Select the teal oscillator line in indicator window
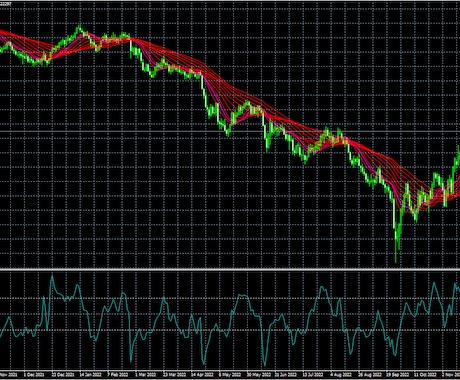 coord(230,320)
